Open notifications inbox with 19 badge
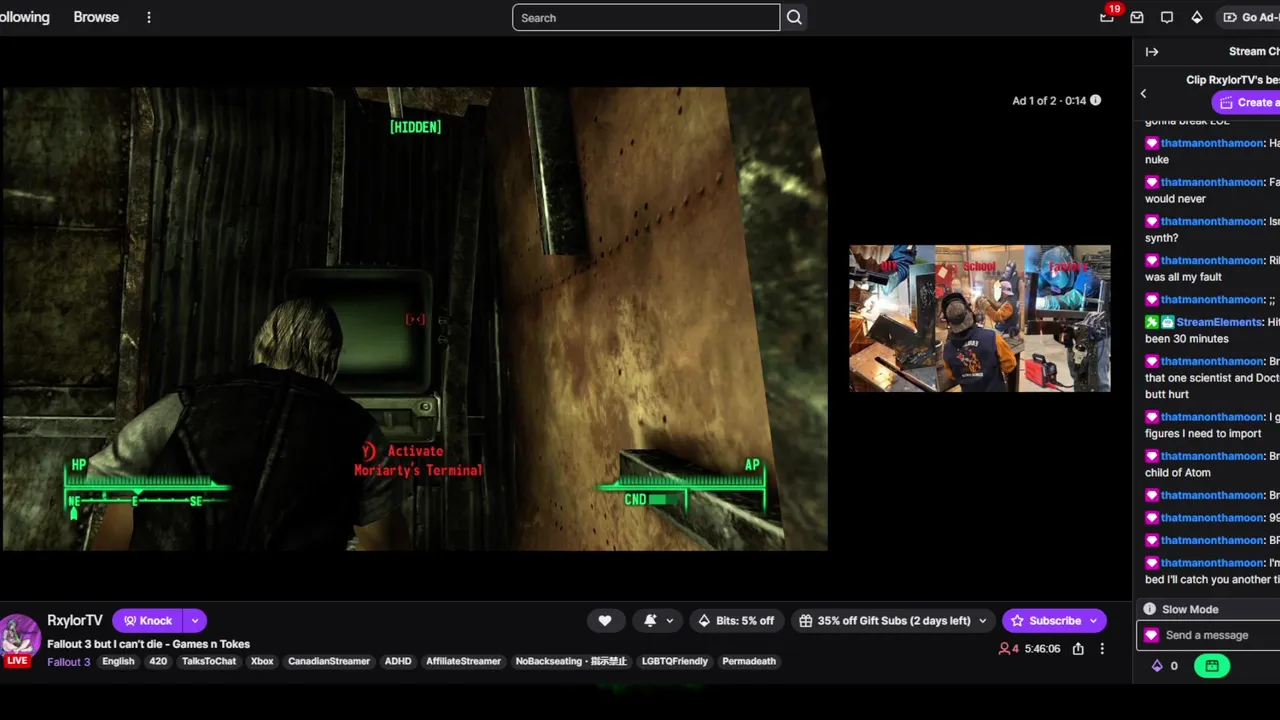 [x=1107, y=17]
